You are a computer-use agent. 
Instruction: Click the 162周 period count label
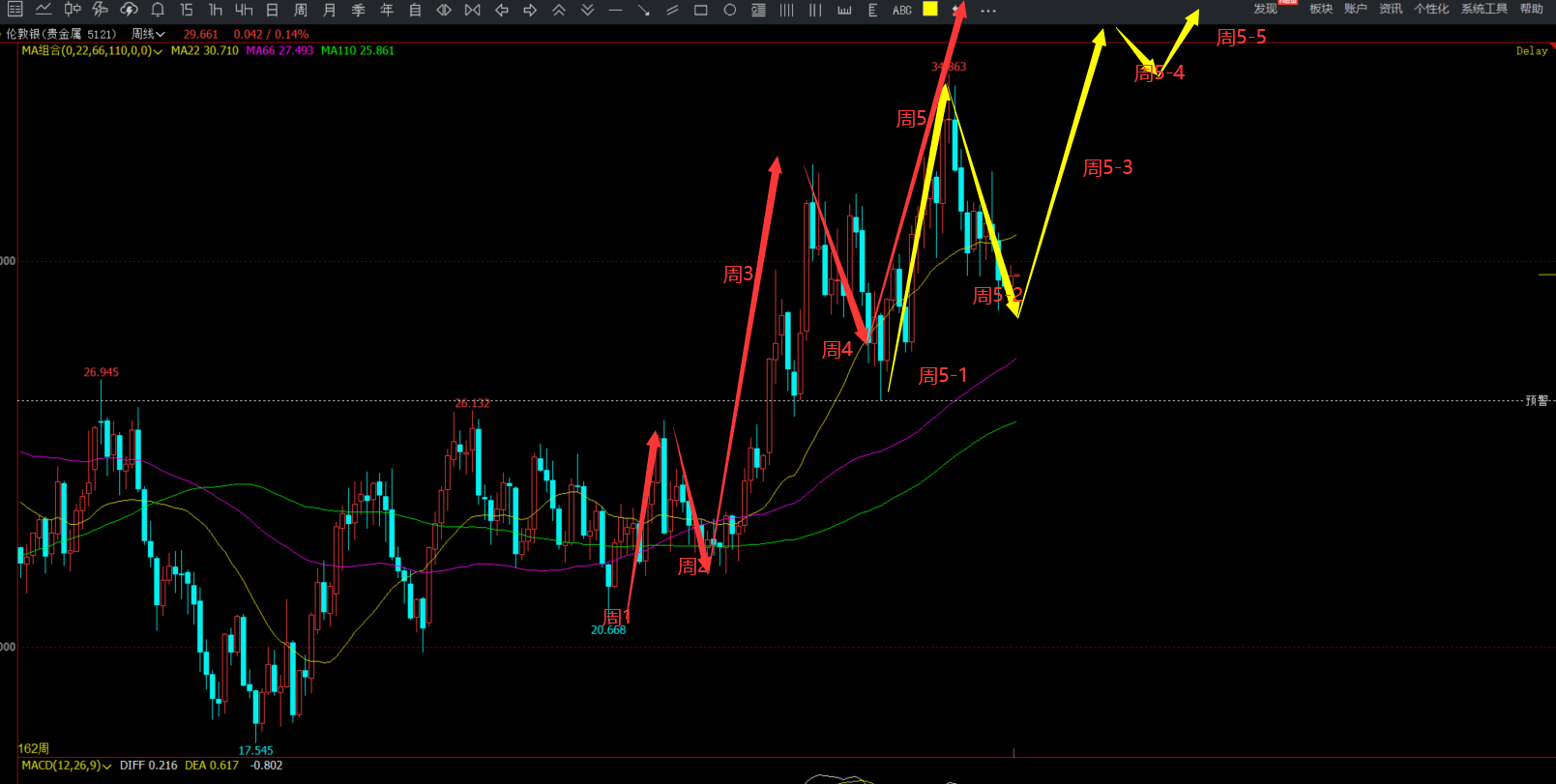click(x=33, y=748)
